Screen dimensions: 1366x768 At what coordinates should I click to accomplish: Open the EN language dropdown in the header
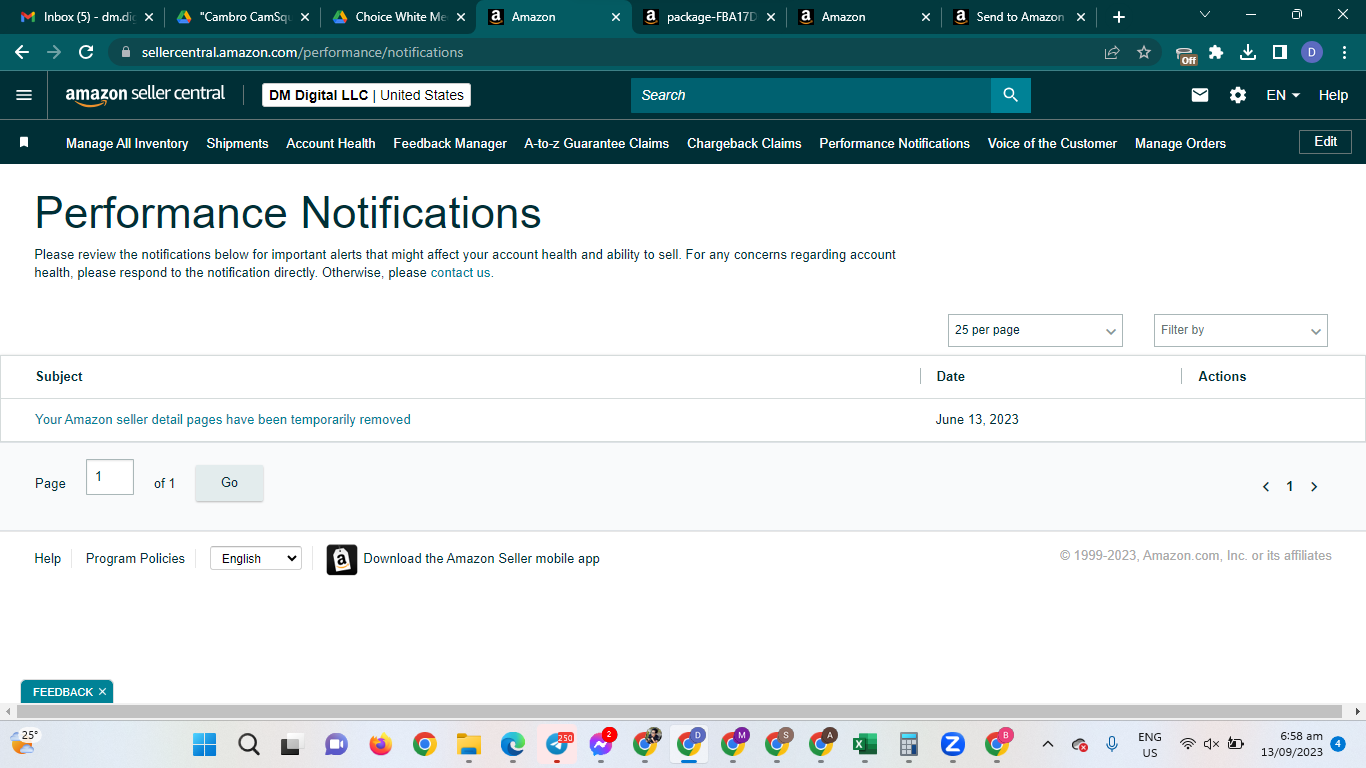(1283, 95)
